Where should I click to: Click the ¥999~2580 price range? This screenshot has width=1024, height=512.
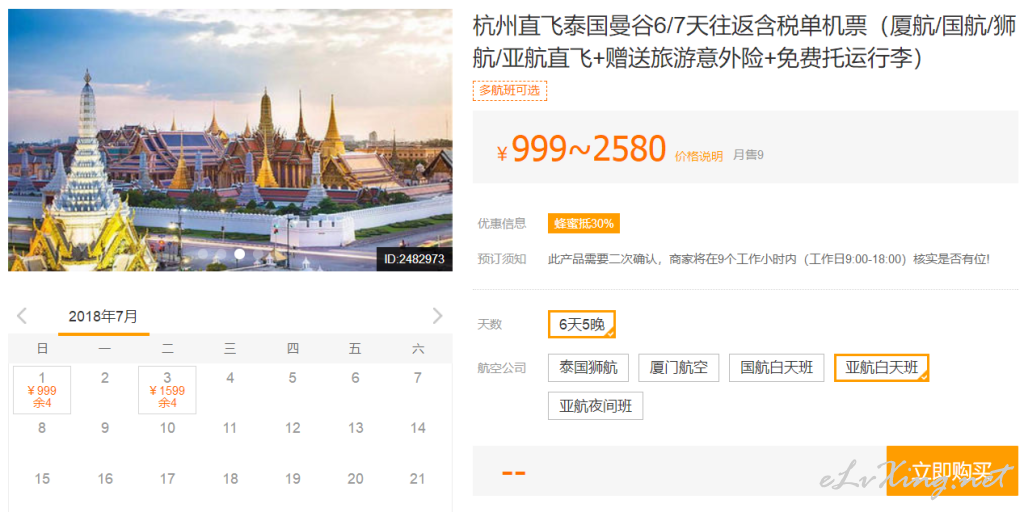(x=581, y=150)
